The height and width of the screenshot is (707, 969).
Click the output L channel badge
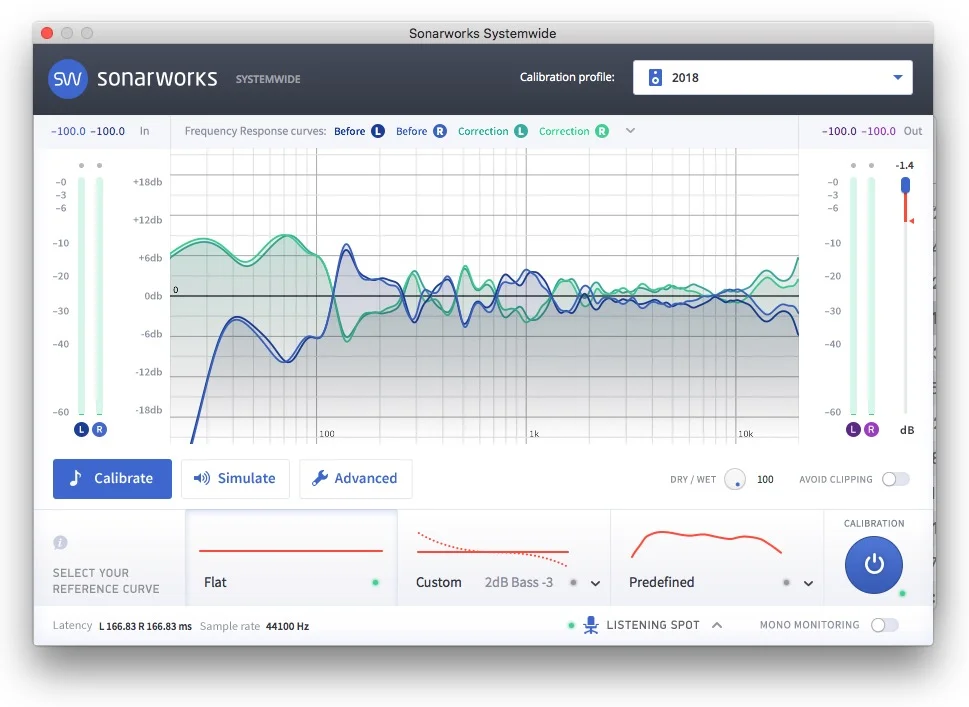853,429
